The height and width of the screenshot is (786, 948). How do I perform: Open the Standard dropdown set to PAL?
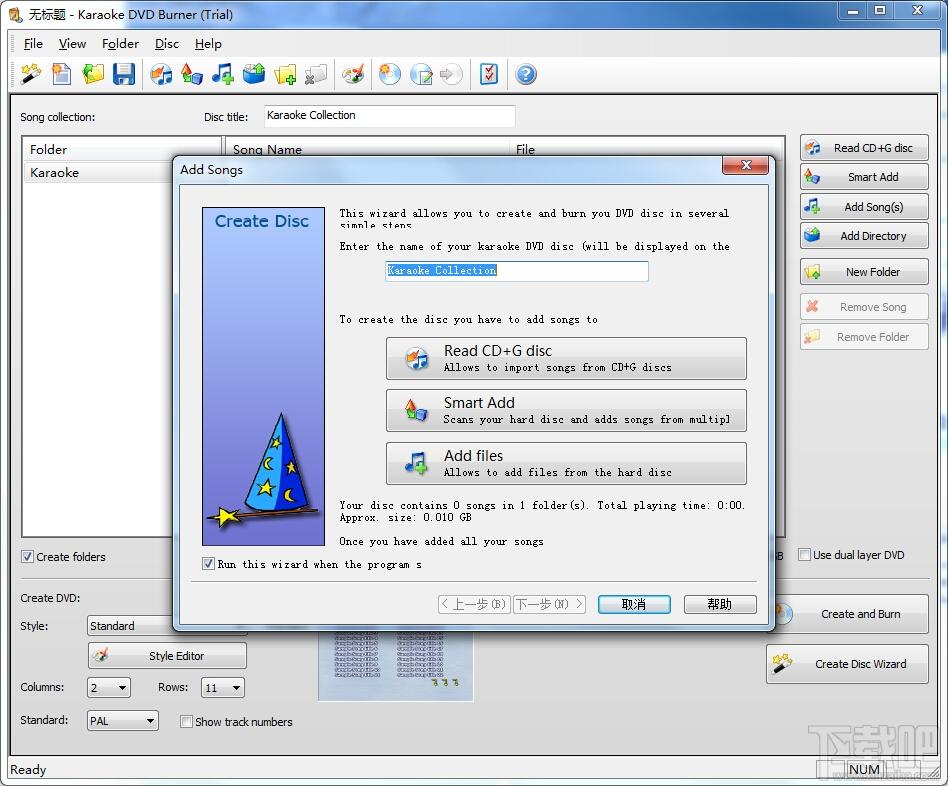coord(123,721)
